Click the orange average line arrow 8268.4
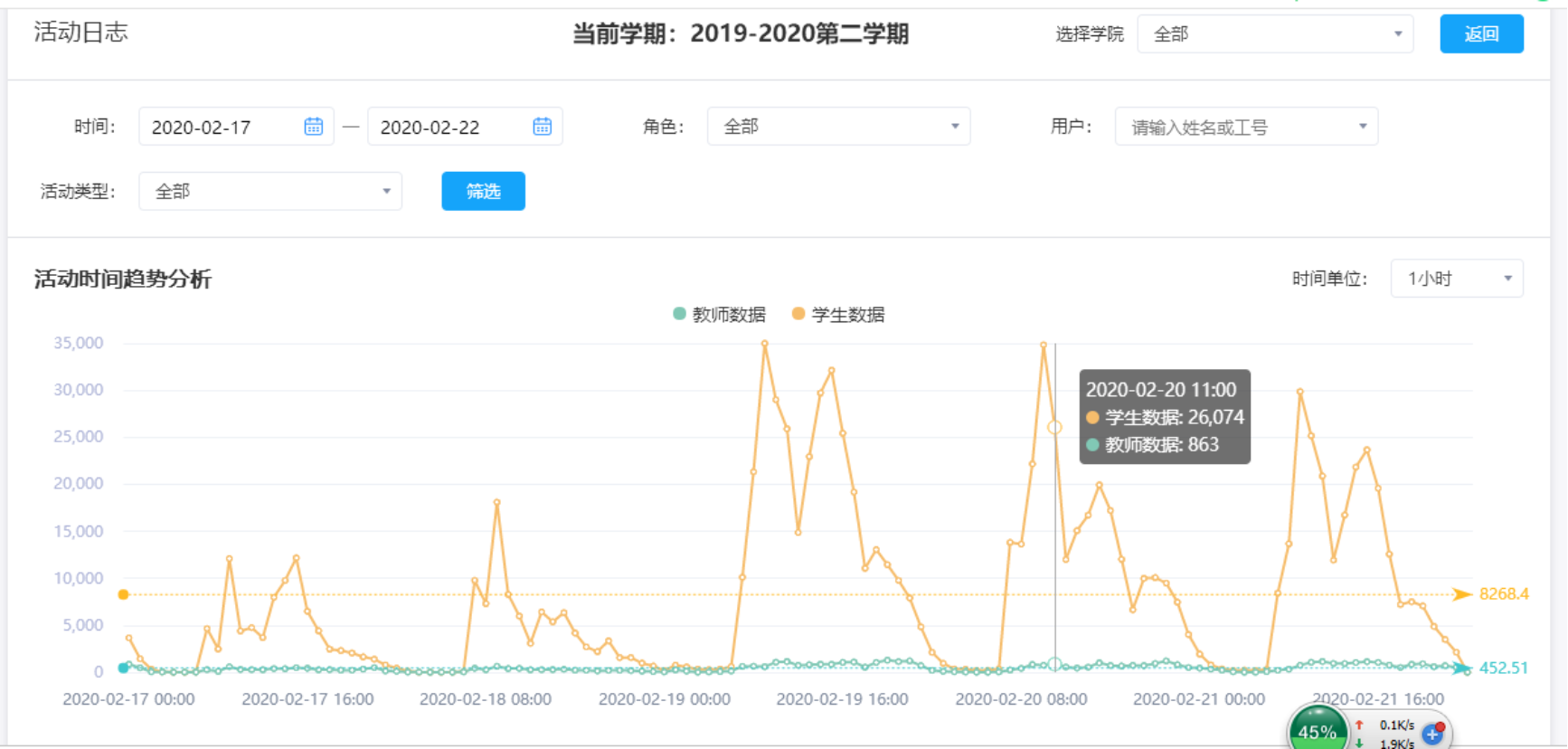 pos(1462,594)
